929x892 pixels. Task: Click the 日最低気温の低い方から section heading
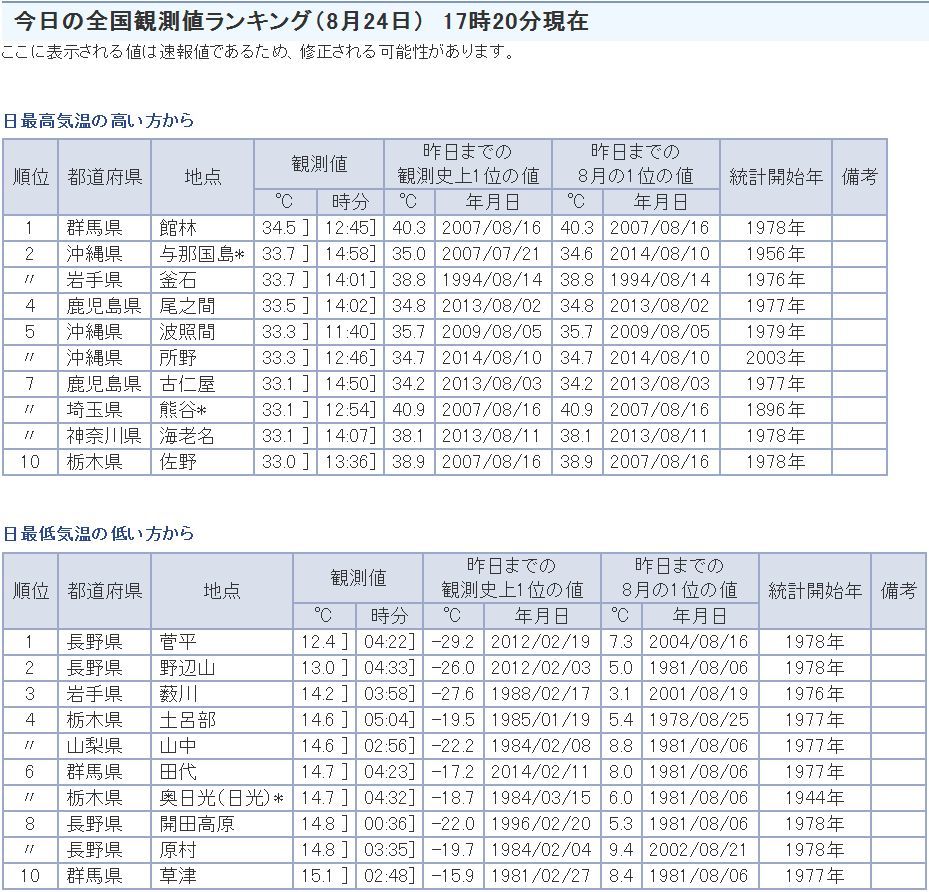[98, 534]
